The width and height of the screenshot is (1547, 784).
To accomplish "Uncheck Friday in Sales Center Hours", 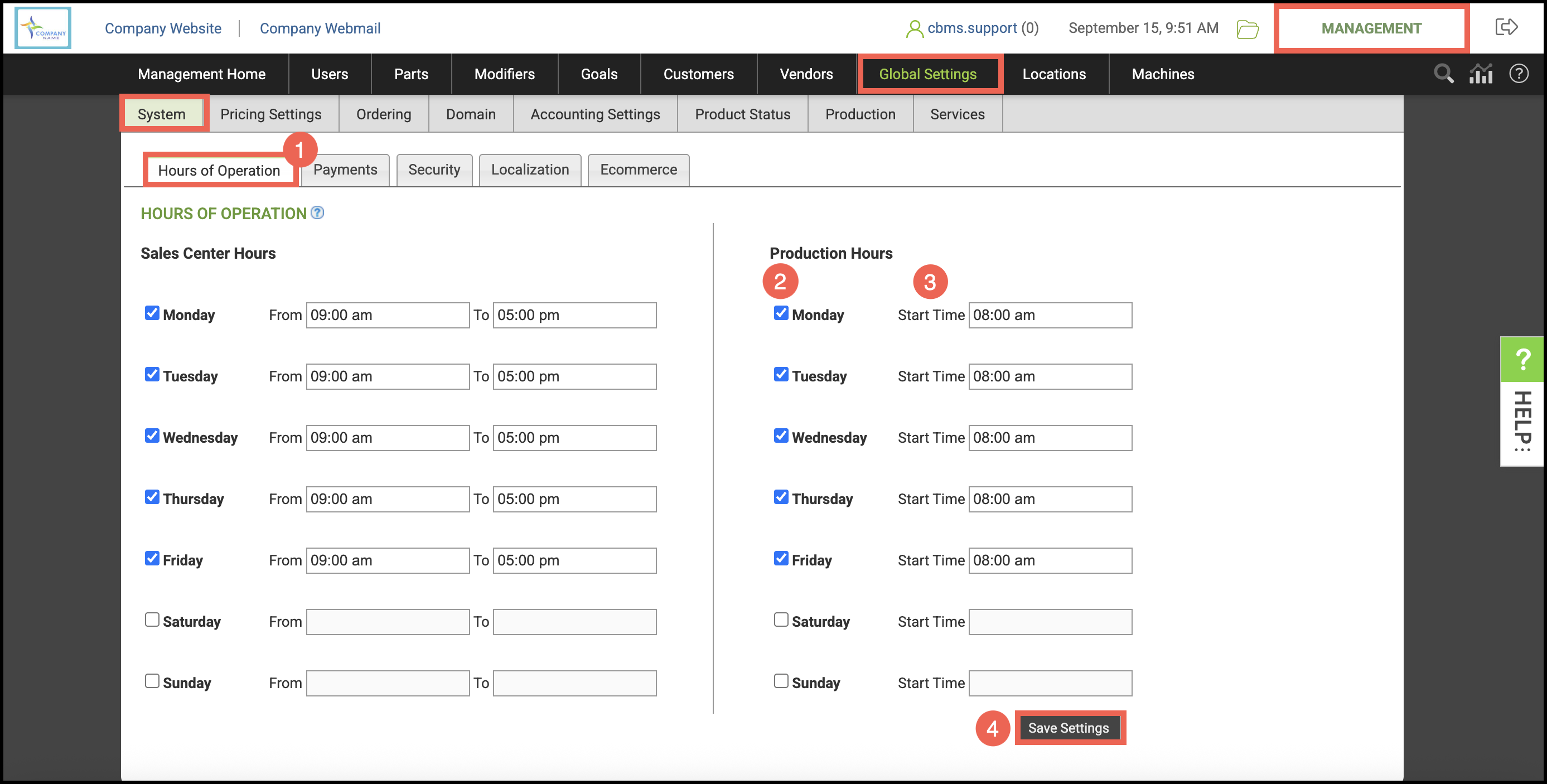I will 152,558.
